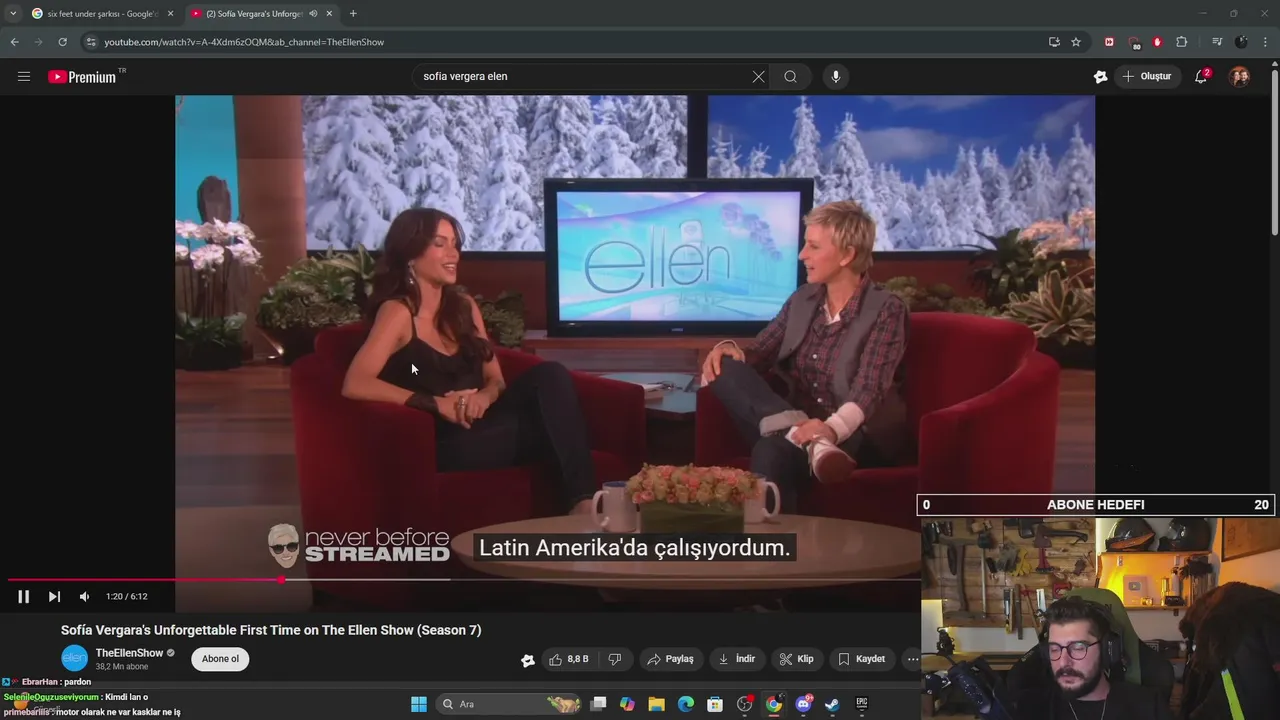Open Steam from taskbar
This screenshot has height=720, width=1280.
[x=832, y=704]
